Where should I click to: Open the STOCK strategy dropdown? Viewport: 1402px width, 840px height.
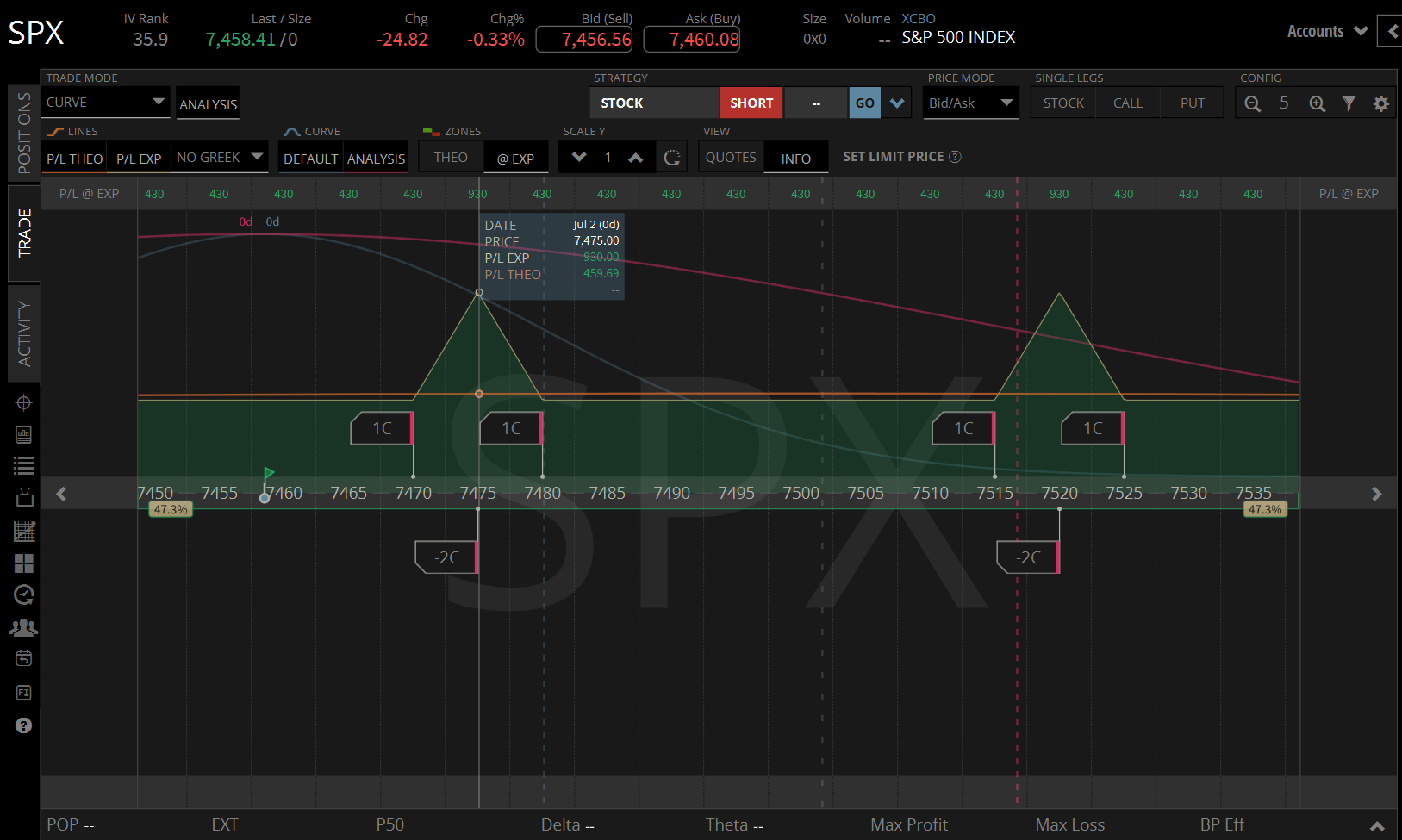(x=655, y=103)
